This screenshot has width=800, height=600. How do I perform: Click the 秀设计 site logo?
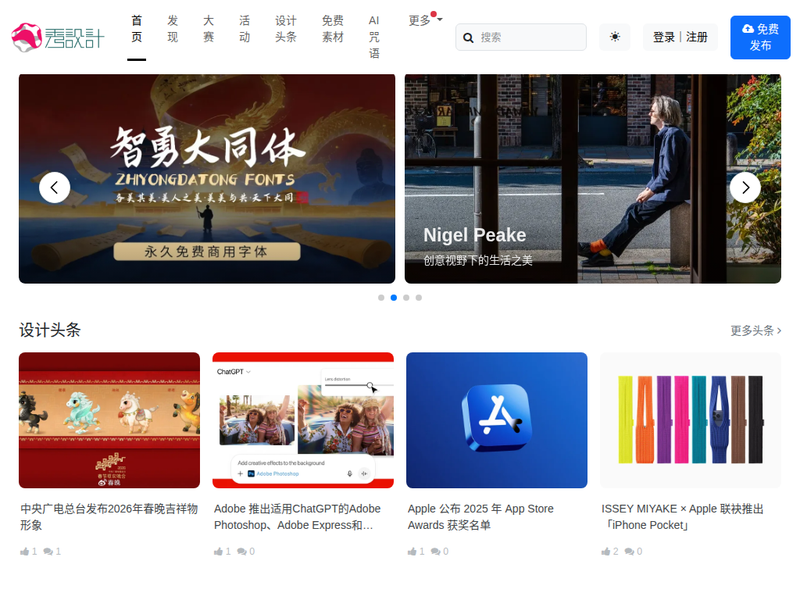tap(57, 37)
